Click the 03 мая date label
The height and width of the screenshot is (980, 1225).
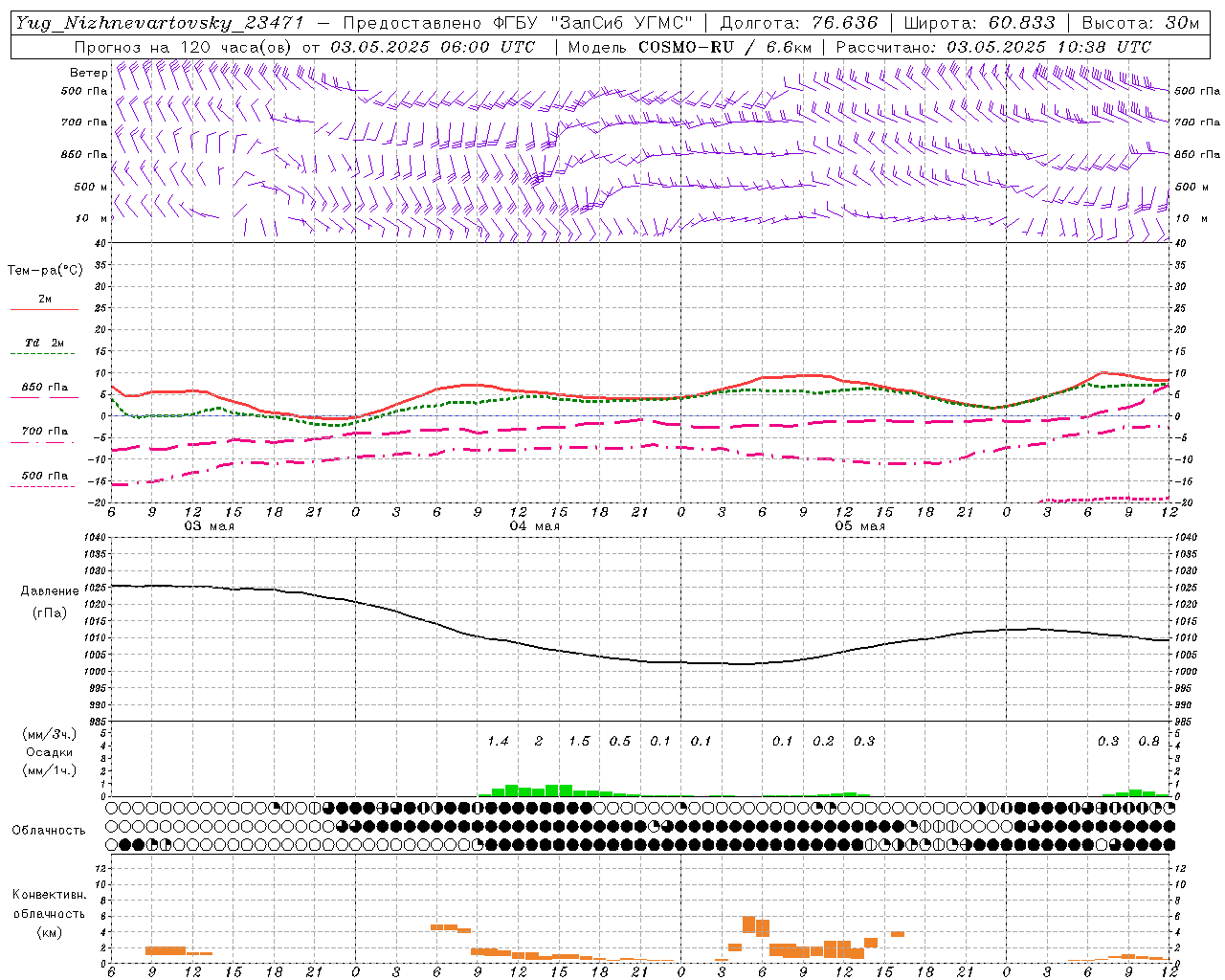210,526
